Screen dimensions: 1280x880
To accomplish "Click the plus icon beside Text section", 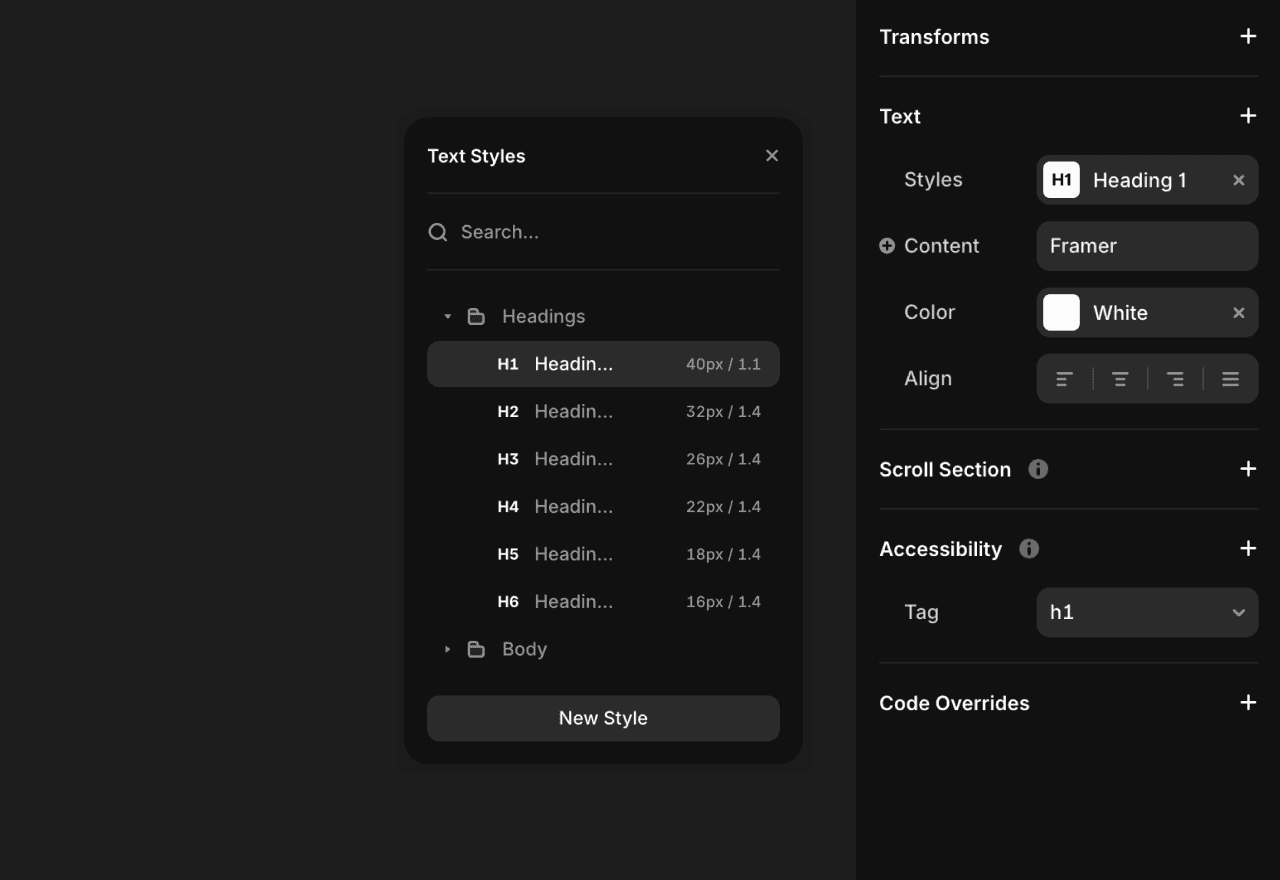I will [x=1248, y=116].
